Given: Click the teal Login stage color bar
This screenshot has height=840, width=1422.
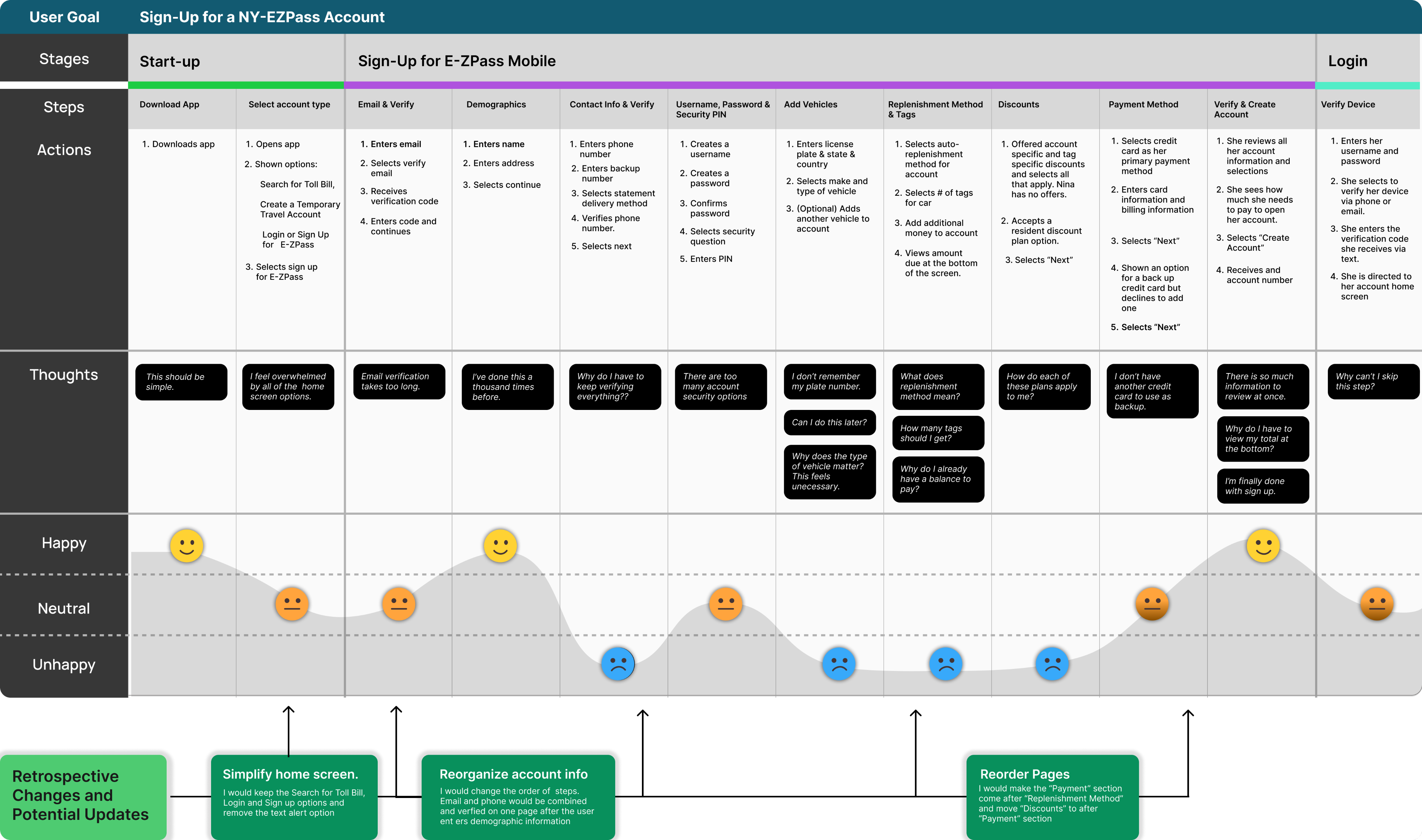Looking at the screenshot, I should tap(1368, 85).
